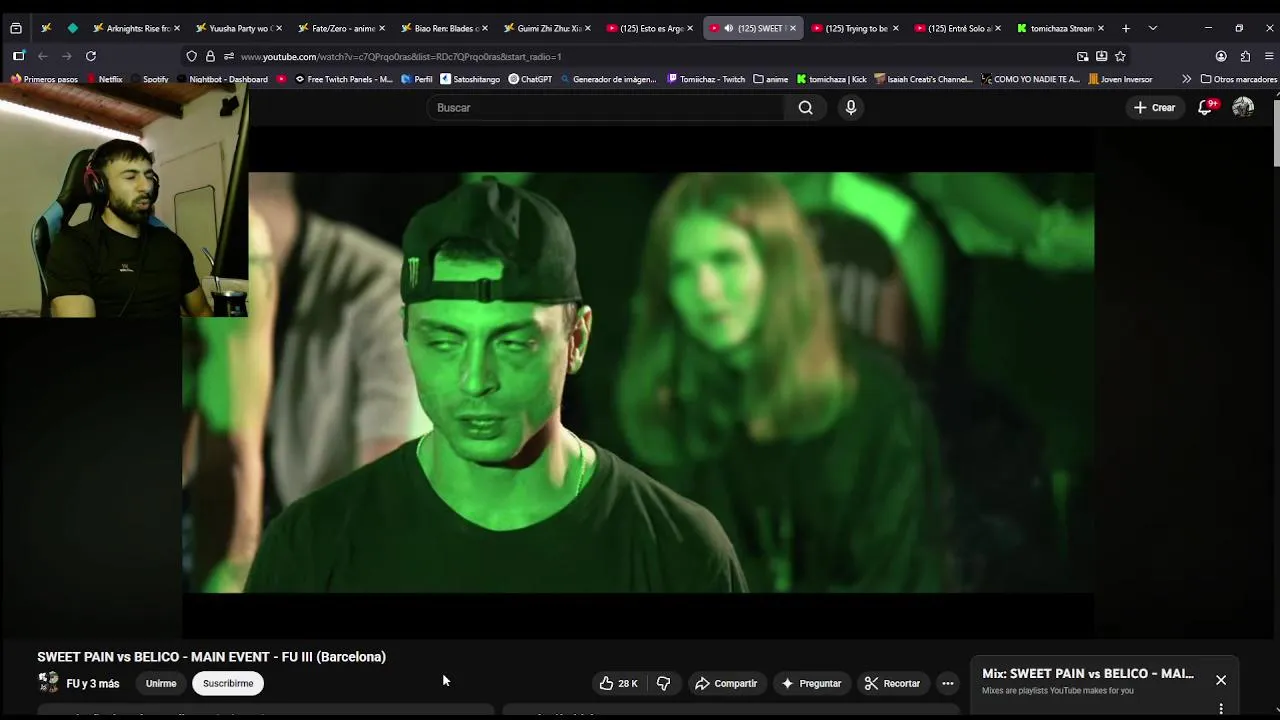Click the Preguntar ask button
This screenshot has height=720, width=1280.
click(811, 683)
